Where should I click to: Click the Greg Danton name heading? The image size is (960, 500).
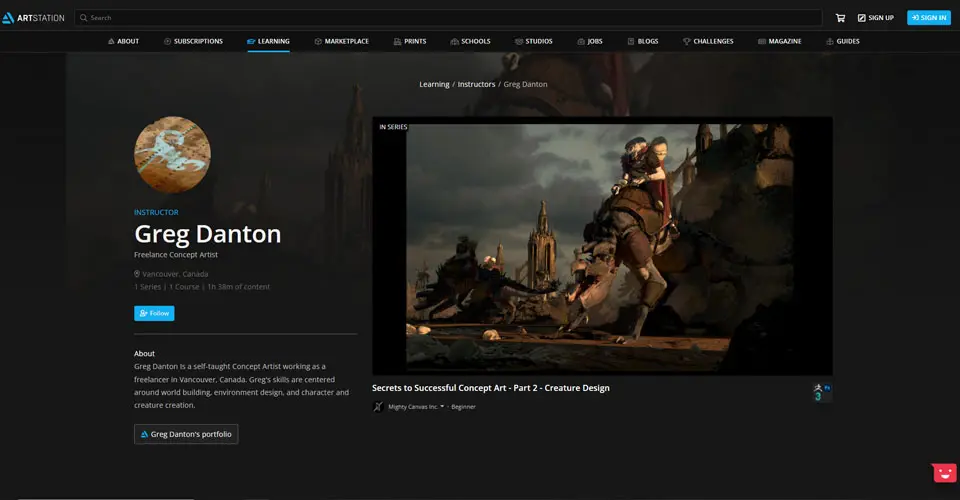click(208, 234)
